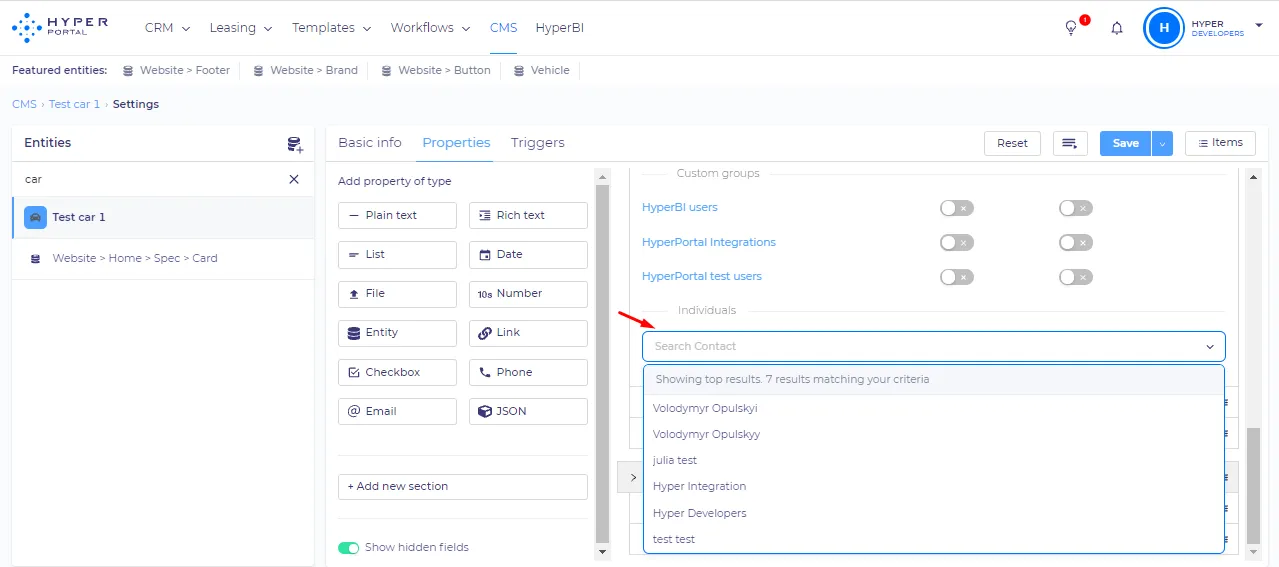Open the lightbulb tips icon
The image size is (1279, 567).
click(1071, 28)
